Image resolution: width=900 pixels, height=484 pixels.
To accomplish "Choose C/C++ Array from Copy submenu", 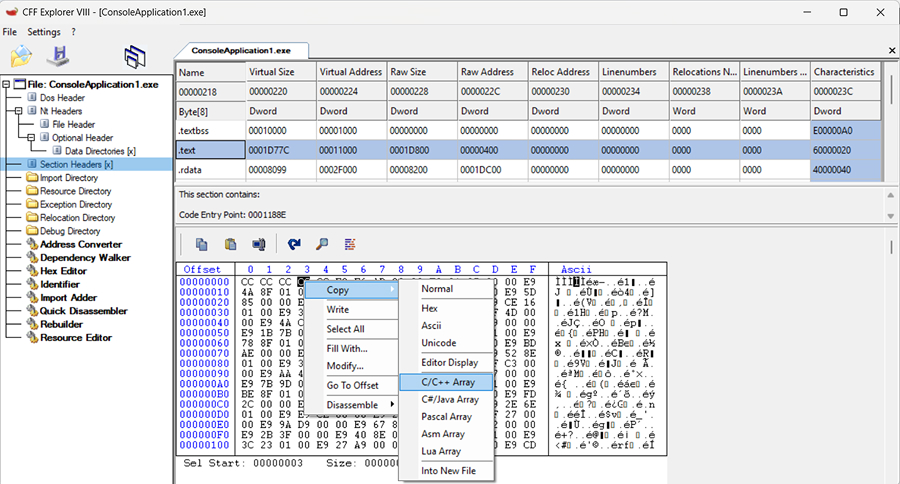I will pos(447,382).
